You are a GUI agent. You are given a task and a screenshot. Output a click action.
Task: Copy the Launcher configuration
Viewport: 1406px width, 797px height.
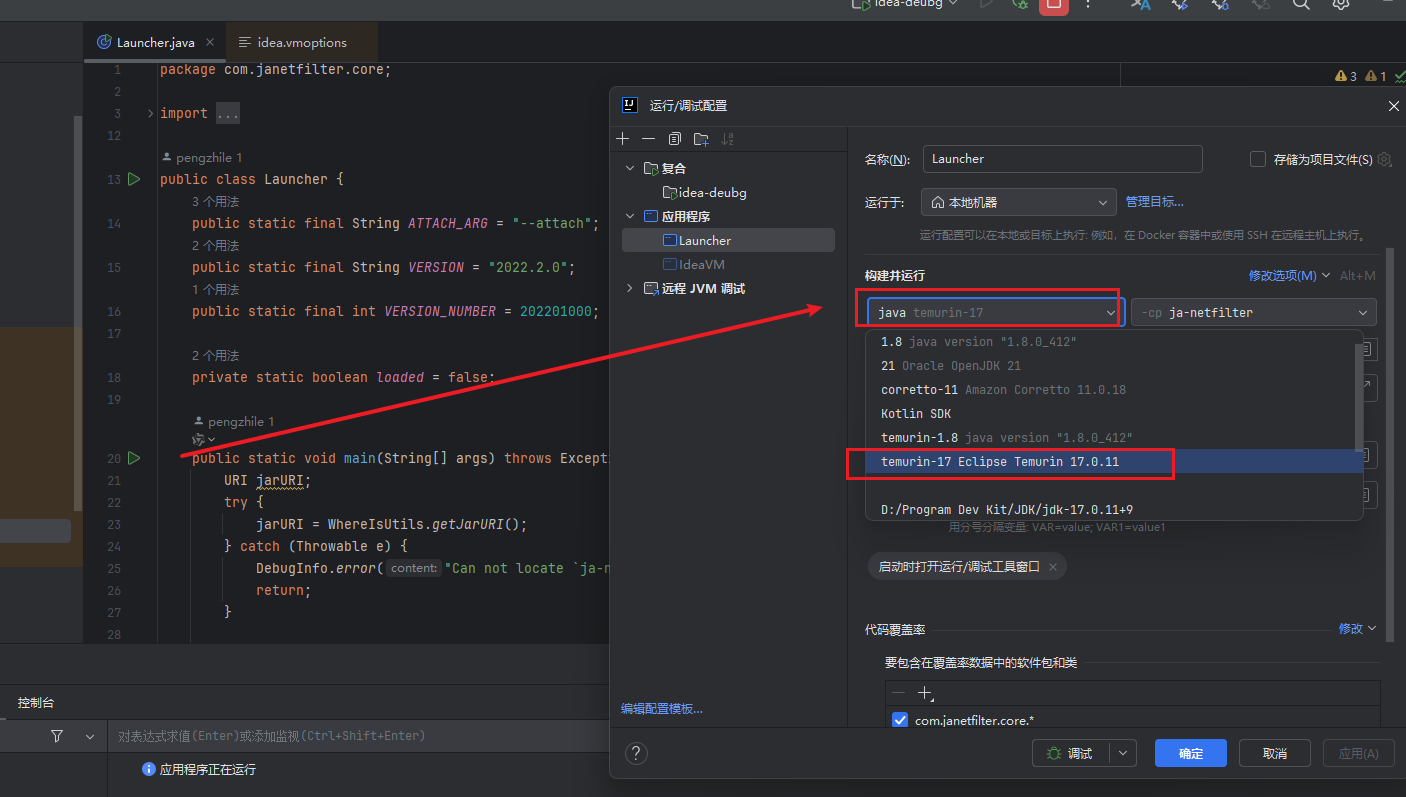[674, 138]
